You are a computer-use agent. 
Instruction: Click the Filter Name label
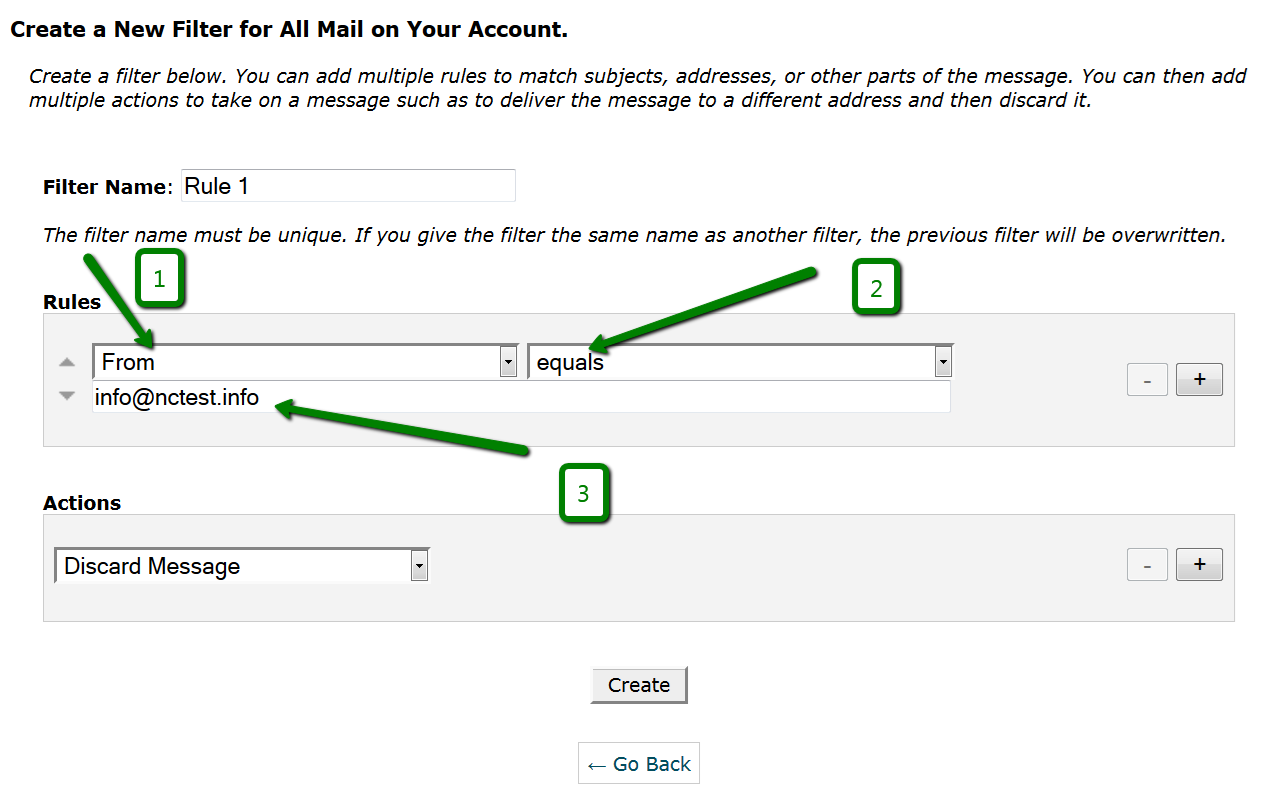[106, 187]
